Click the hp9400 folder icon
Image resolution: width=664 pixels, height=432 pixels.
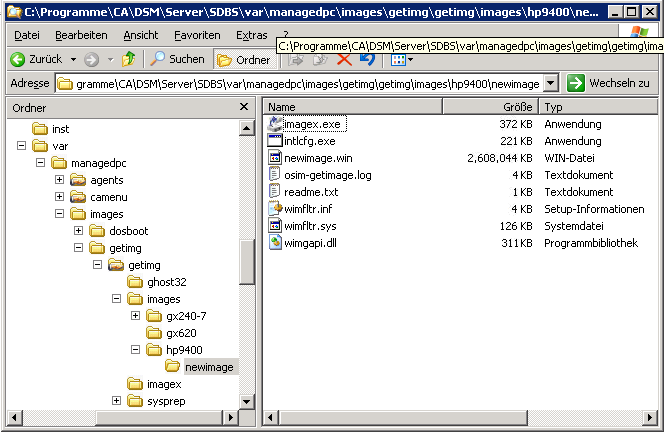pyautogui.click(x=154, y=350)
